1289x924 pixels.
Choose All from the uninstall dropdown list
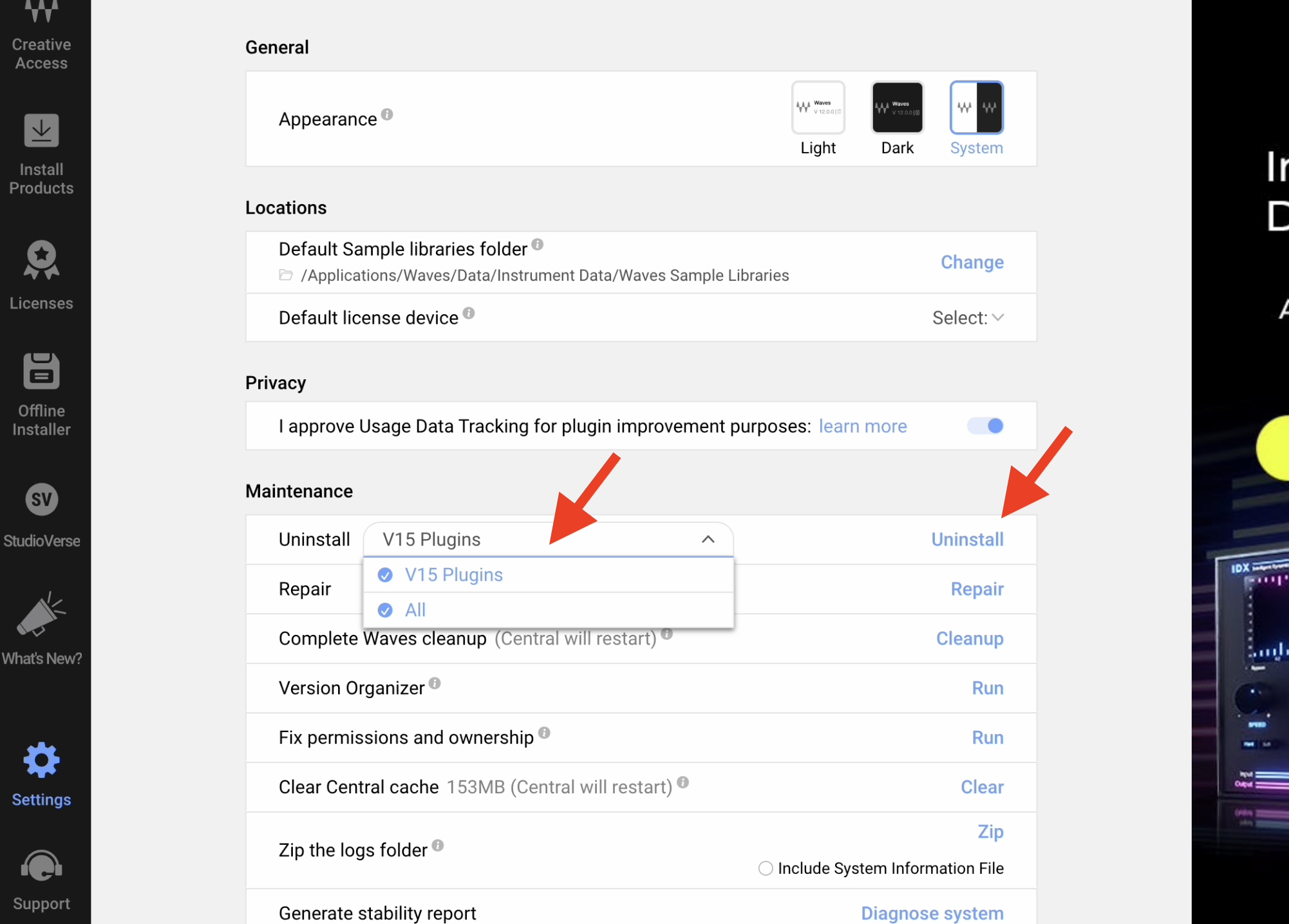(x=415, y=610)
